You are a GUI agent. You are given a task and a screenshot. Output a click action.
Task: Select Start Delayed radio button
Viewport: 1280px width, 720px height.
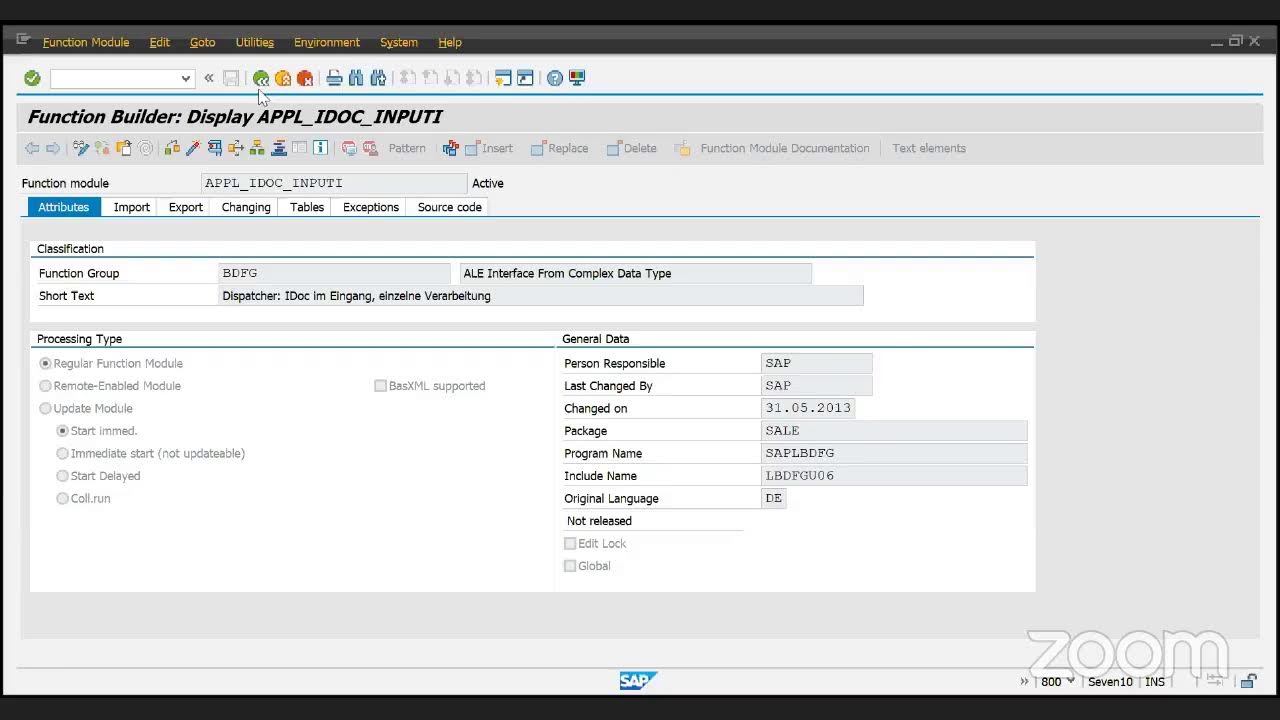pyautogui.click(x=63, y=476)
